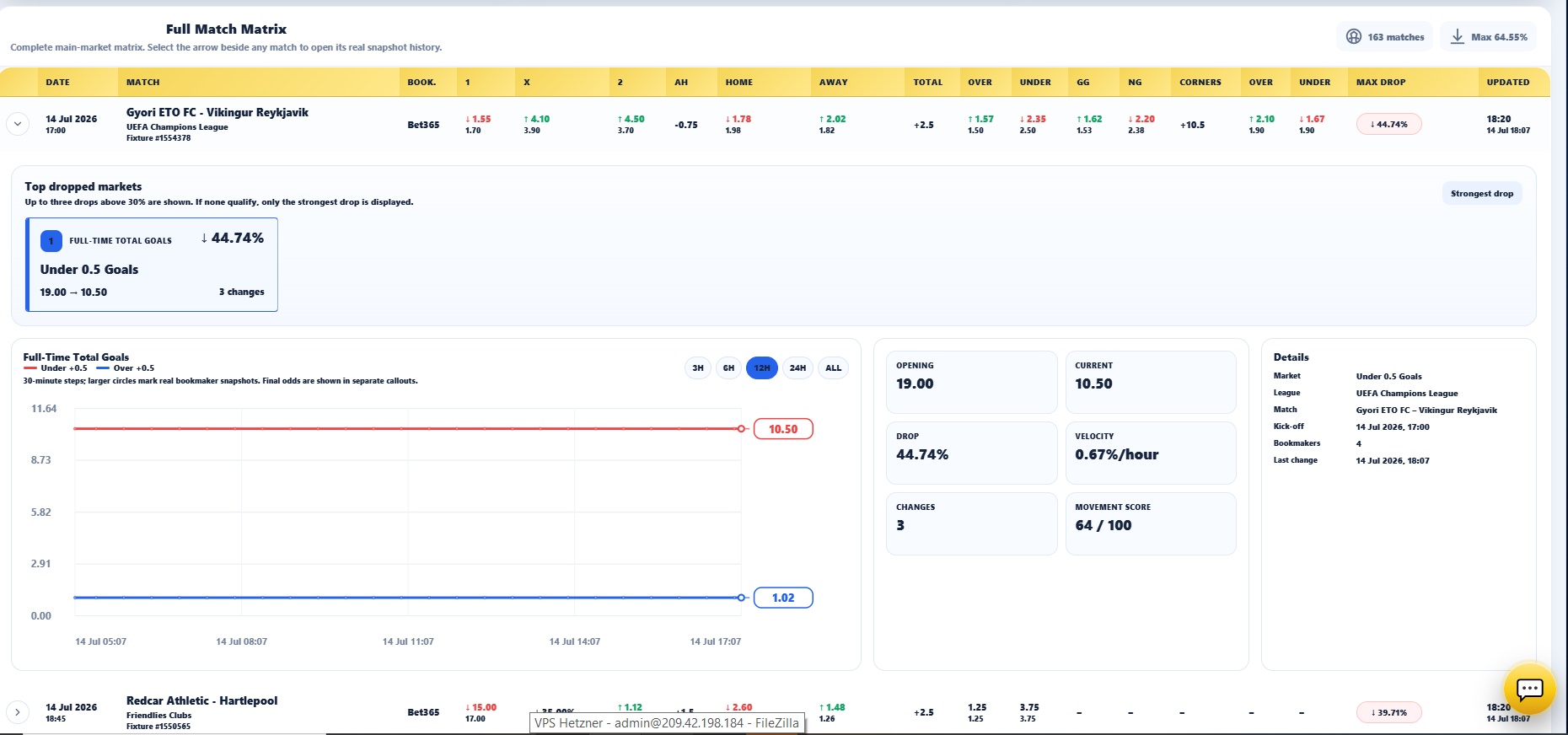The width and height of the screenshot is (1568, 735).
Task: Click the CHANGES 3 stat card
Action: pos(971,523)
